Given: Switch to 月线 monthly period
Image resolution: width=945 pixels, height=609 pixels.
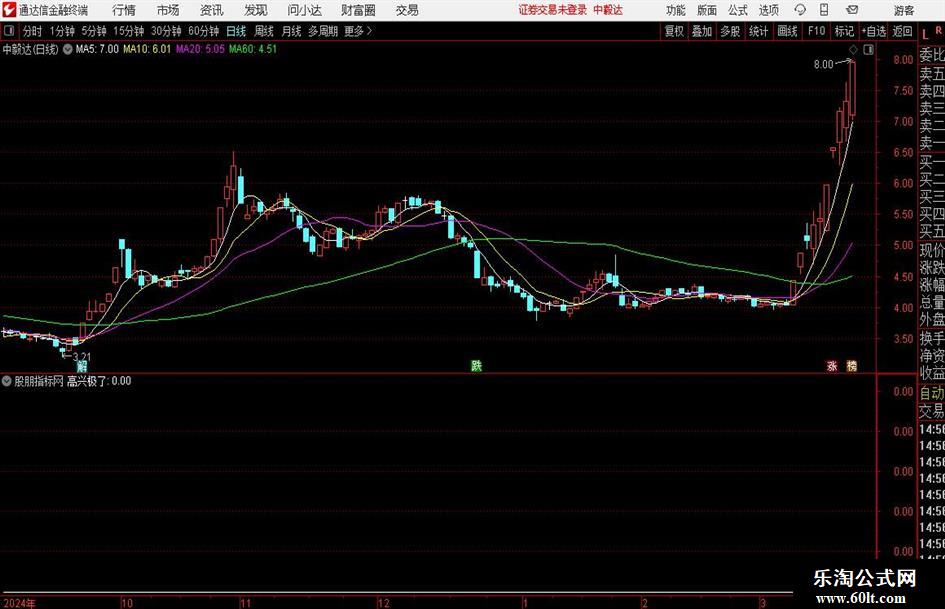Looking at the screenshot, I should tap(291, 31).
